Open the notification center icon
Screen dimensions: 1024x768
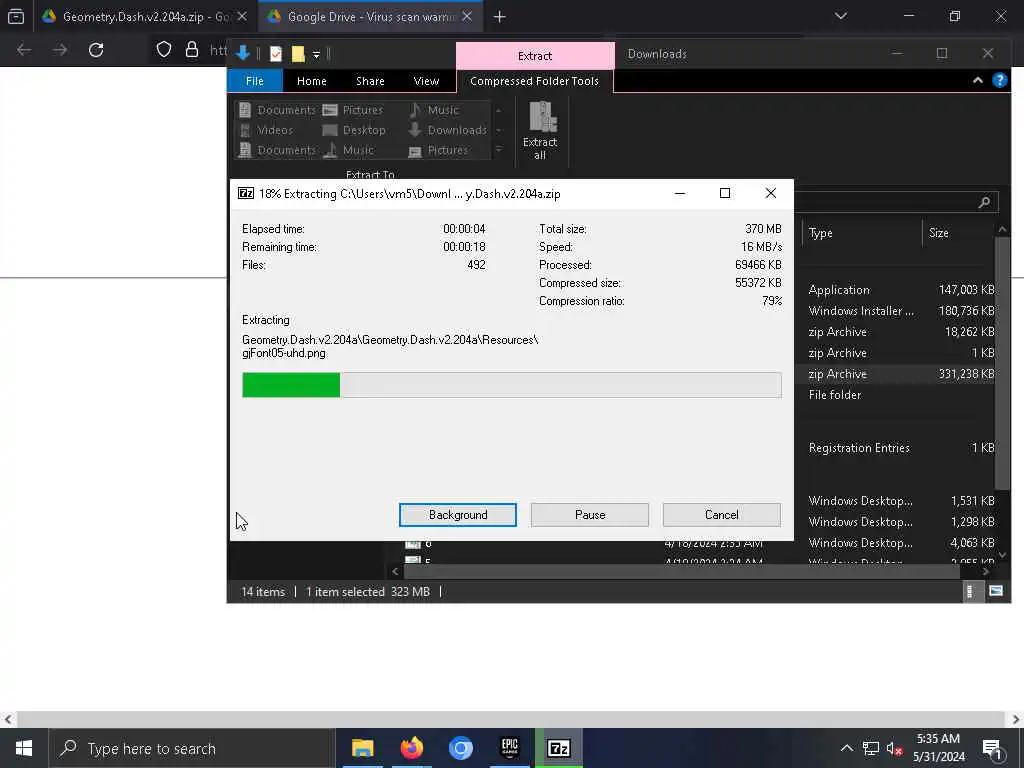point(993,748)
